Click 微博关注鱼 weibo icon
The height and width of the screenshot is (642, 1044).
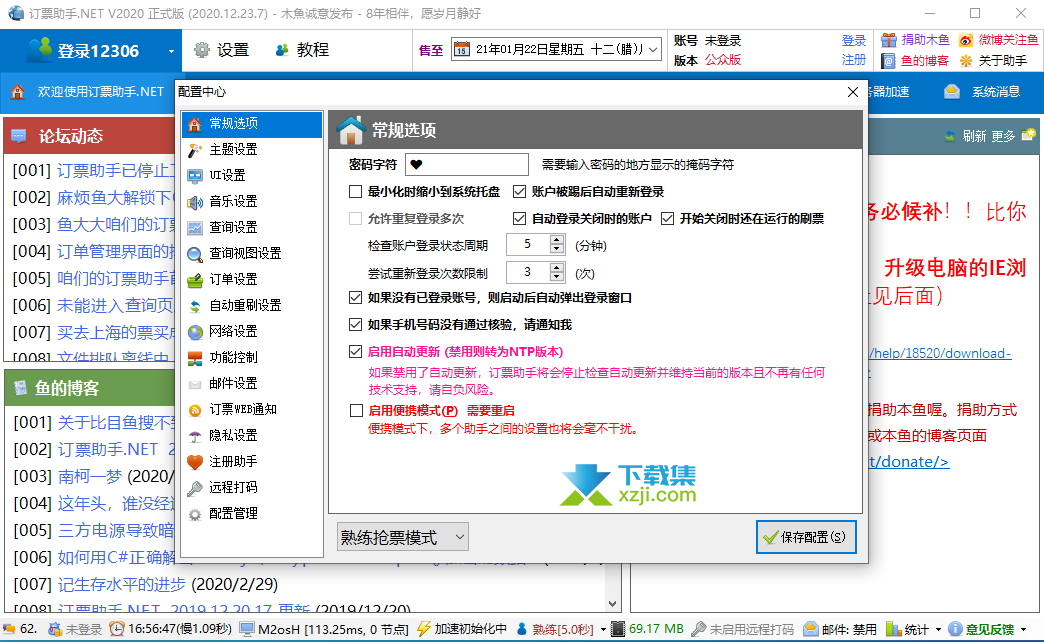coord(965,40)
